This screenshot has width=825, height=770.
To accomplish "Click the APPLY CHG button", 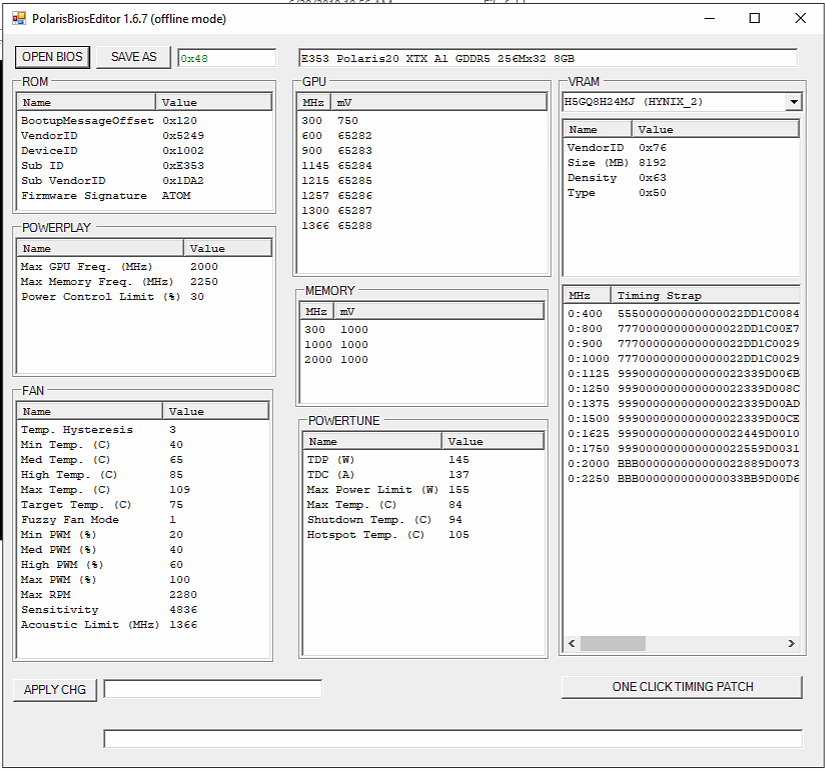I will tap(55, 689).
